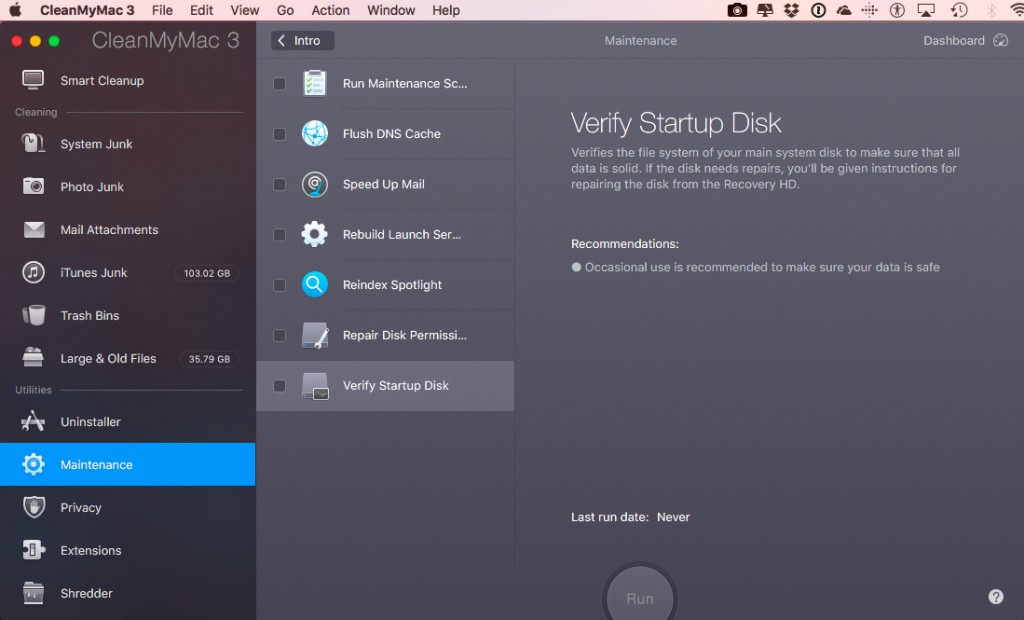Open Uninstaller icon in sidebar
Viewport: 1024px width, 620px height.
[33, 421]
